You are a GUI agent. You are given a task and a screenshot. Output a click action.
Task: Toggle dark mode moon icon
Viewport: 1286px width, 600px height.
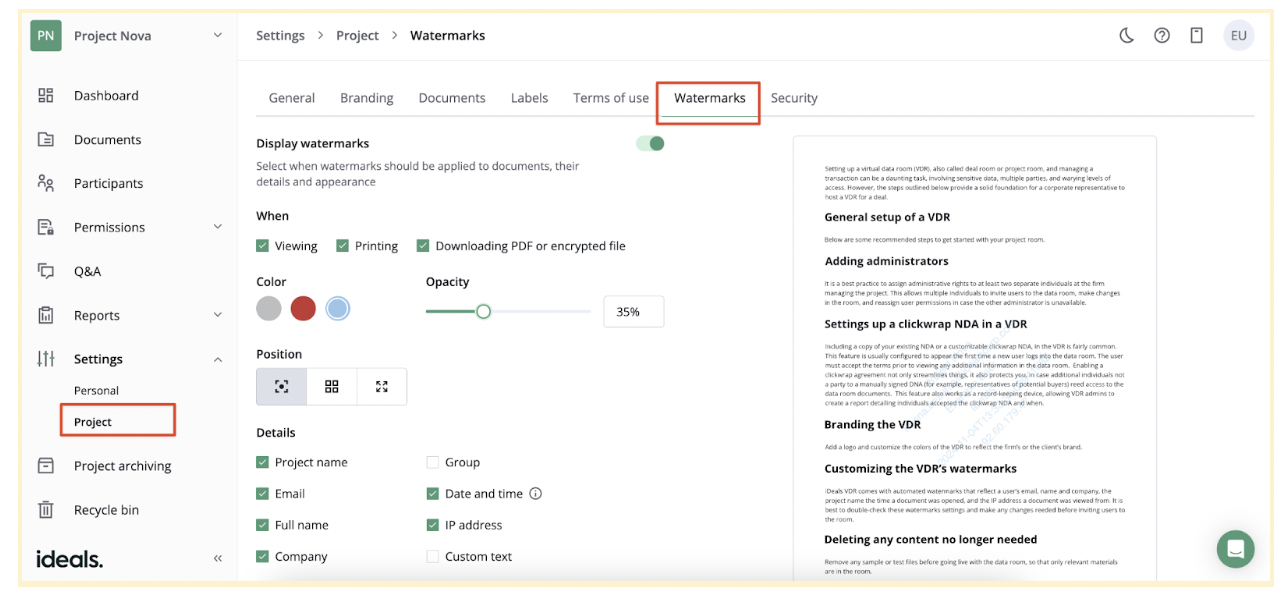tap(1126, 36)
